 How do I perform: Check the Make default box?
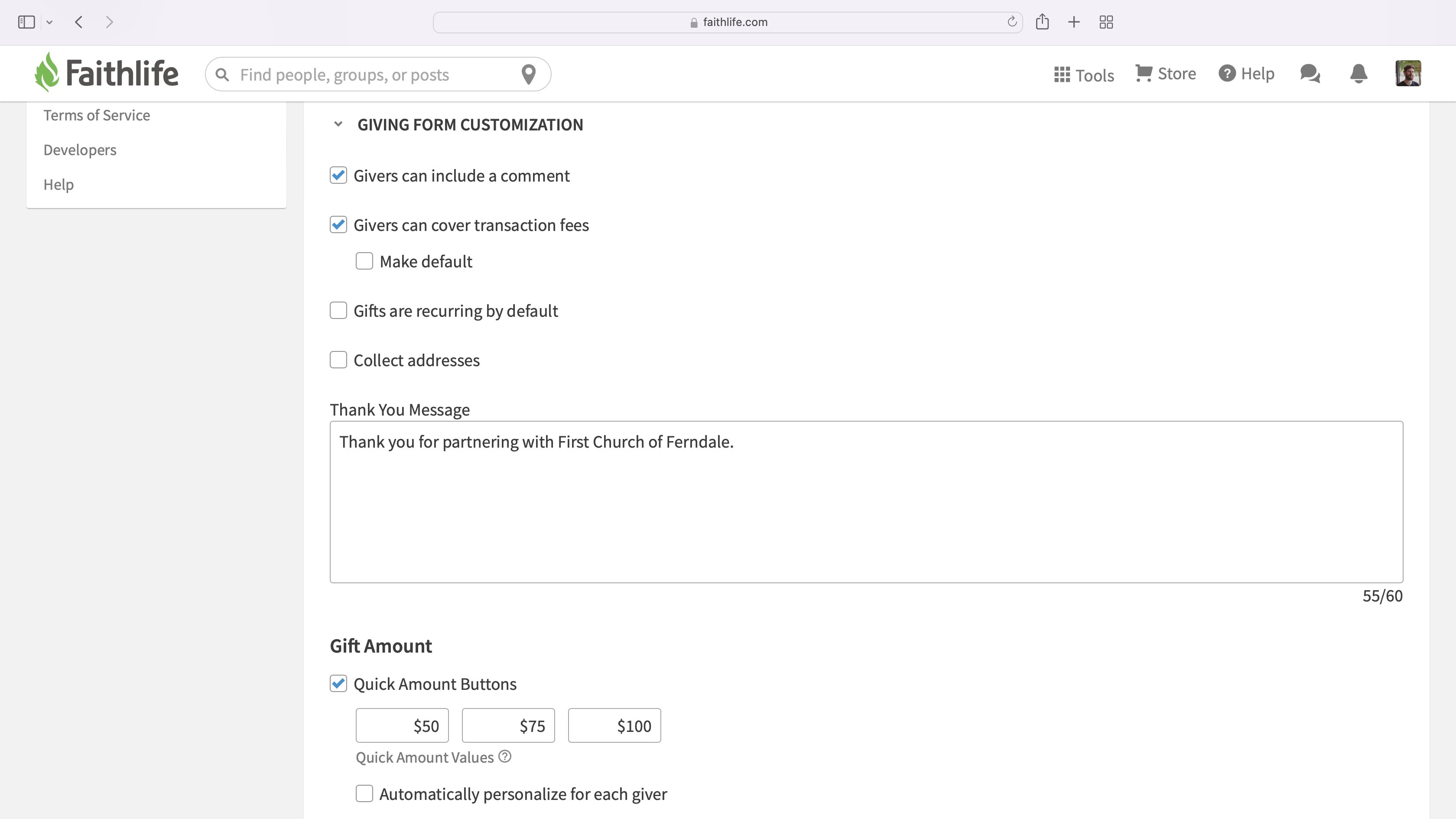pos(364,261)
